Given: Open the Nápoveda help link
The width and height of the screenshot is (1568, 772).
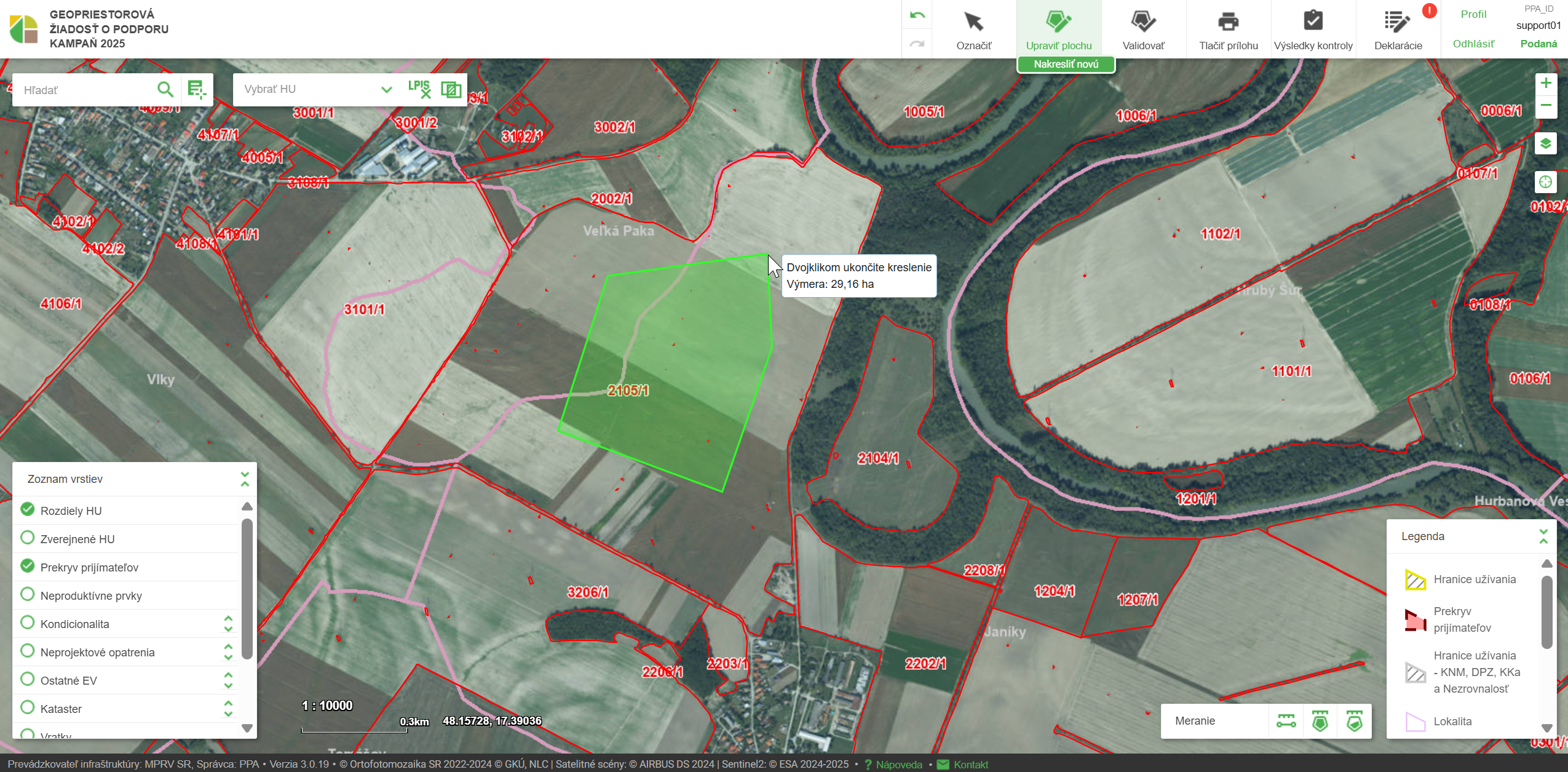Looking at the screenshot, I should 898,765.
